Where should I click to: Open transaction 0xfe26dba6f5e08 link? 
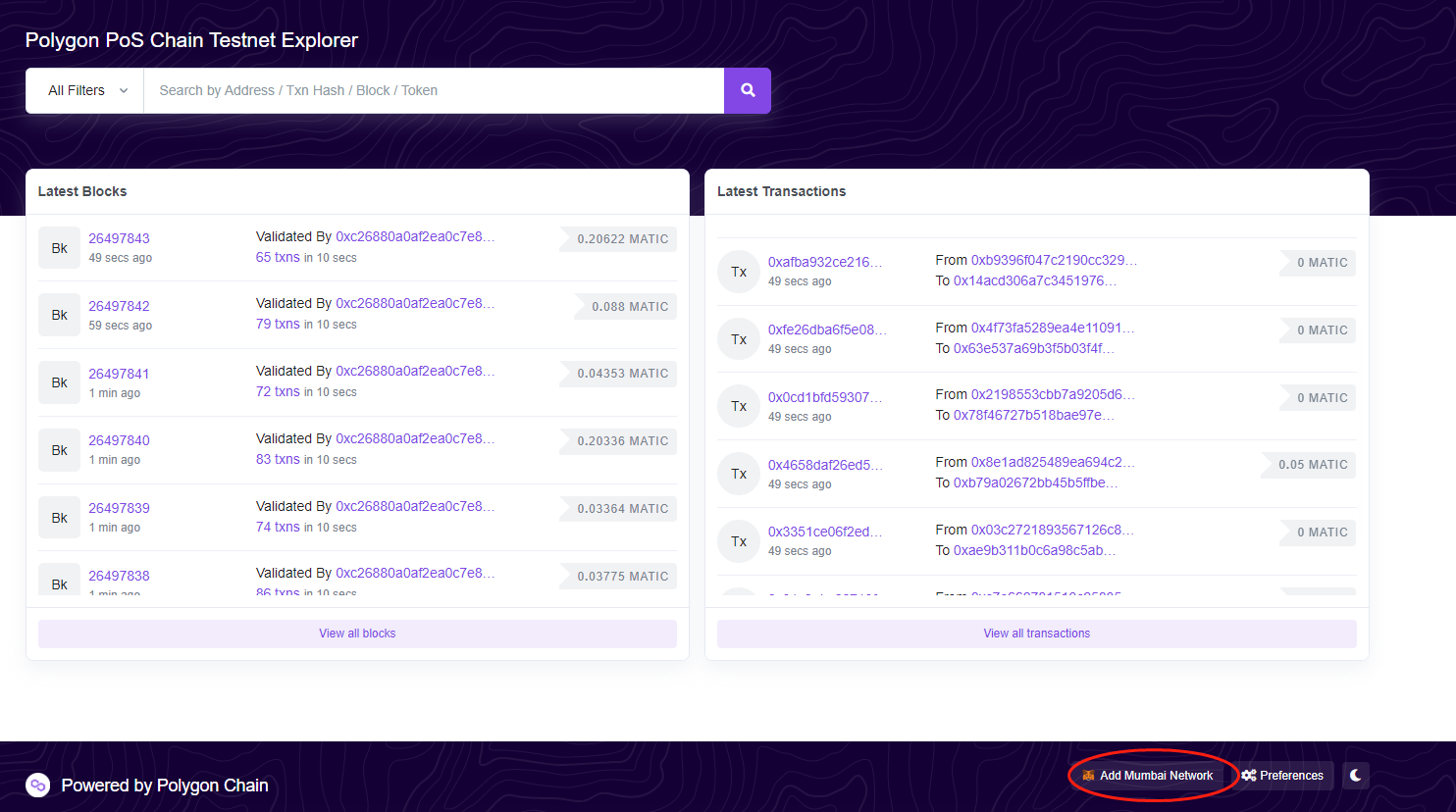pos(826,330)
